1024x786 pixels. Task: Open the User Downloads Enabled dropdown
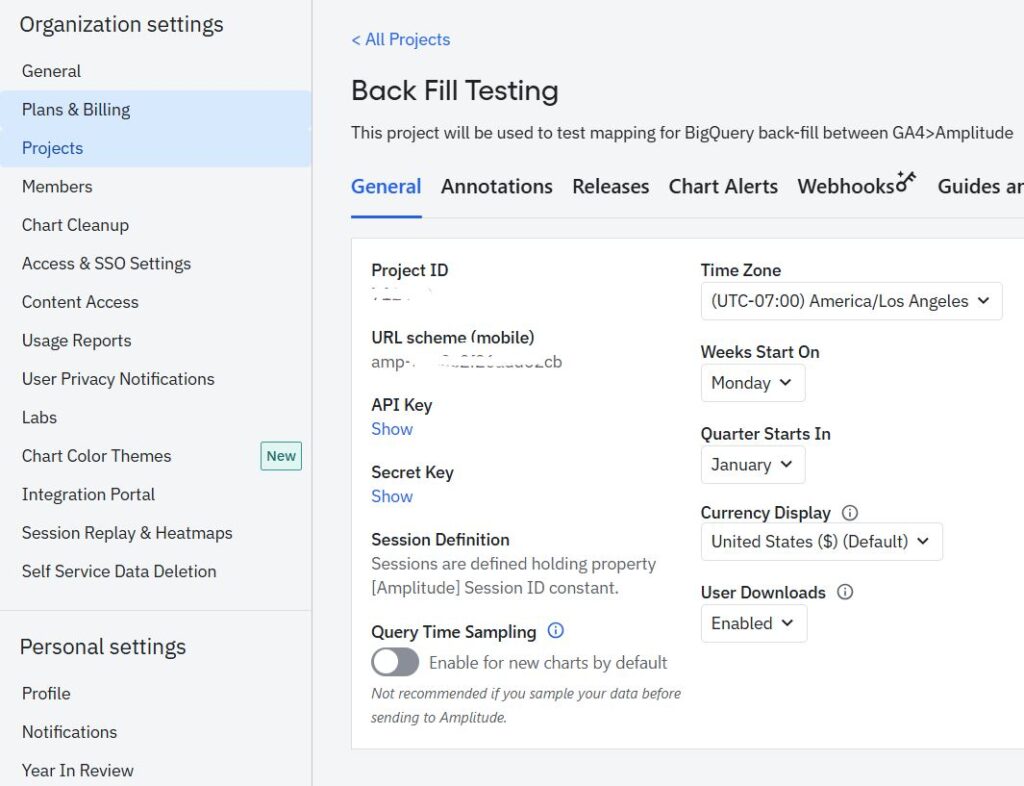pyautogui.click(x=753, y=624)
